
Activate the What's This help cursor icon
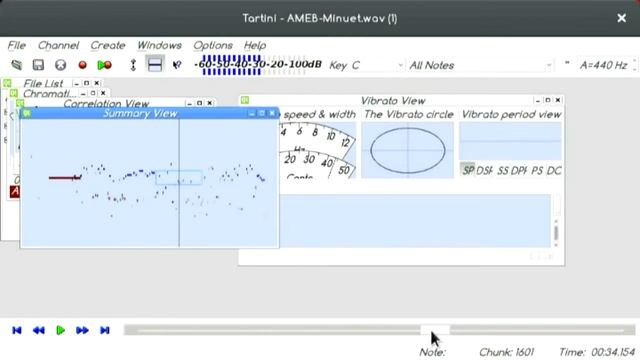(177, 65)
